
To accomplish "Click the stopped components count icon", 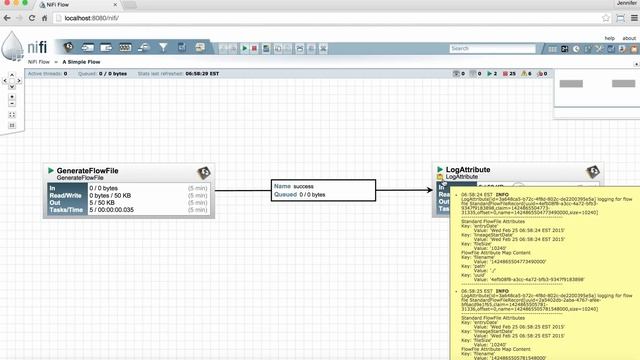I will (505, 74).
